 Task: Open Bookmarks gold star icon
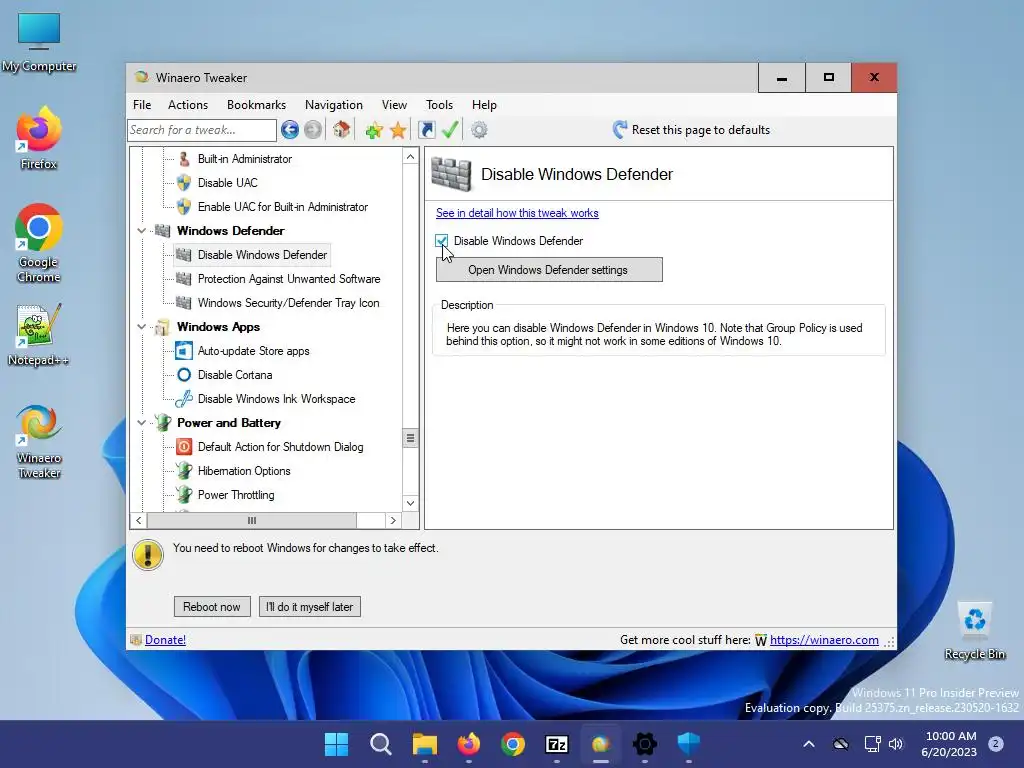click(398, 130)
